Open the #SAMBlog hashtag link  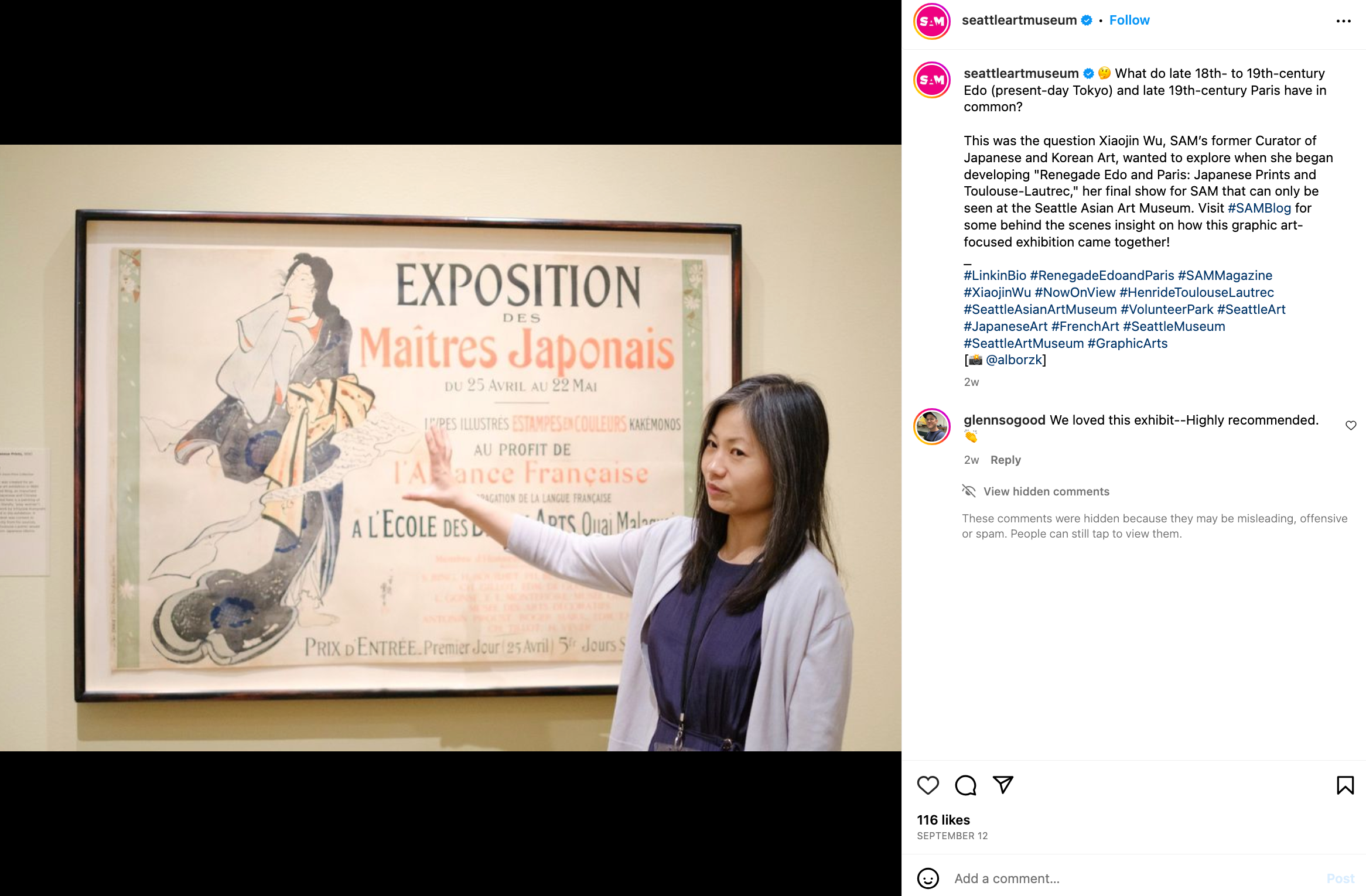(1259, 208)
